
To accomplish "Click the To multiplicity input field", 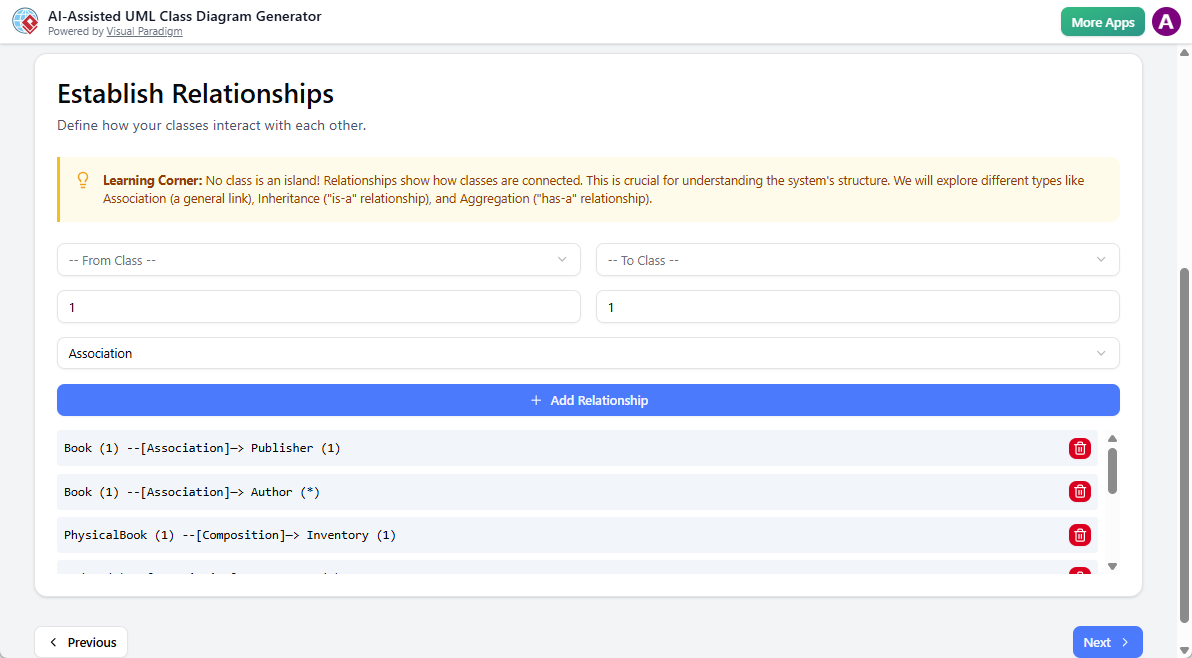I will pos(857,306).
